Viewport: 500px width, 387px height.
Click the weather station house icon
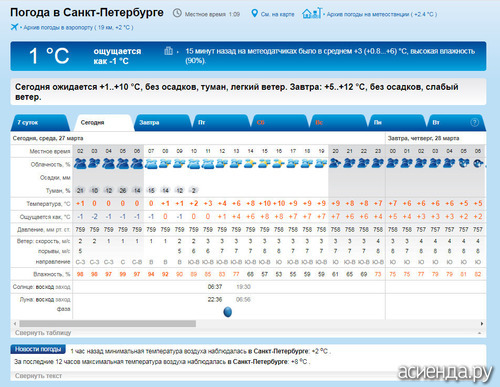coord(311,13)
